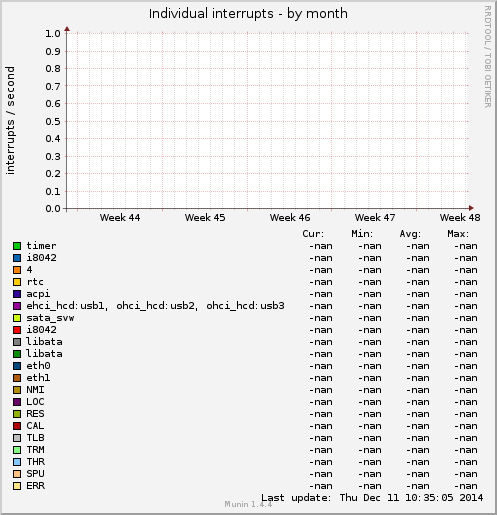Click the Cur '-nan' value in the timer row

click(321, 246)
